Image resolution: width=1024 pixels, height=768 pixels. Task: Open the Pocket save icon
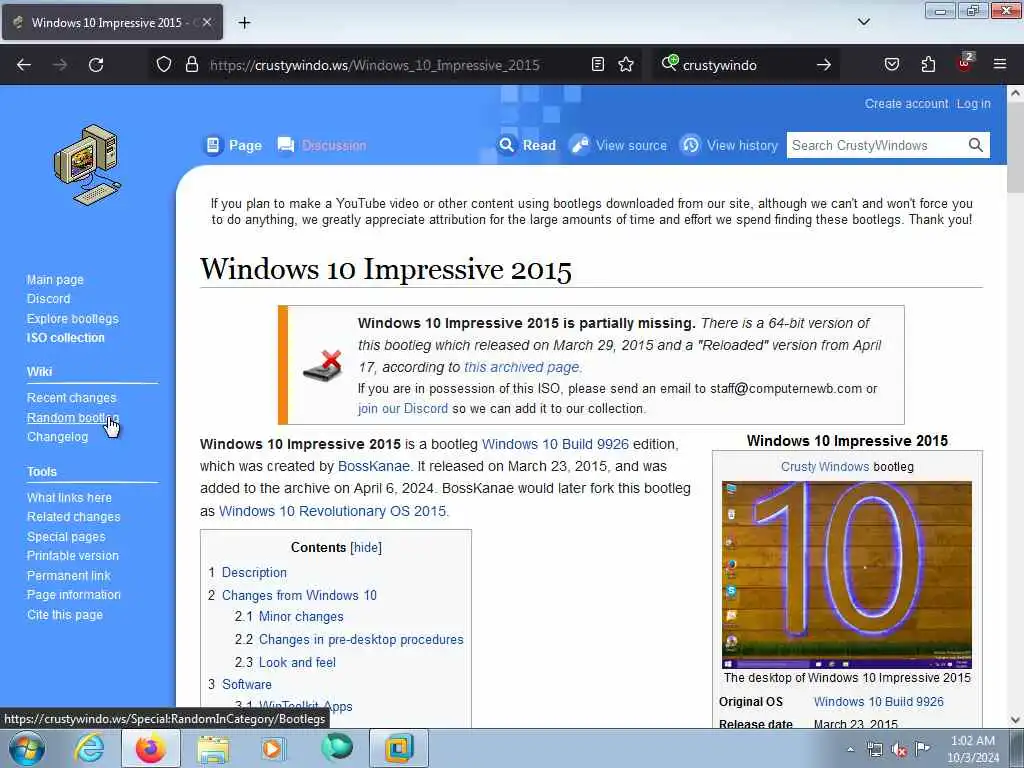(891, 64)
